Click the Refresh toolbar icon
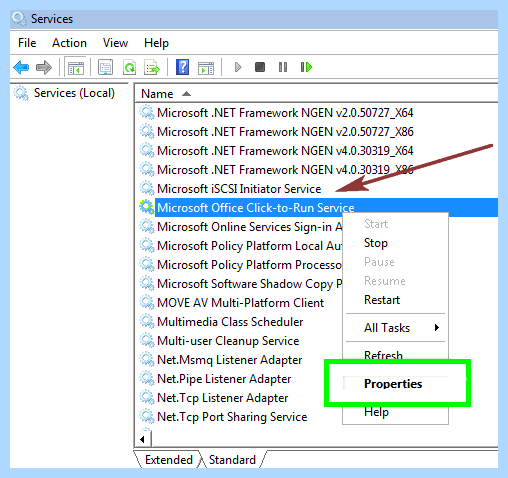Screen dimensions: 508x478 pos(129,67)
